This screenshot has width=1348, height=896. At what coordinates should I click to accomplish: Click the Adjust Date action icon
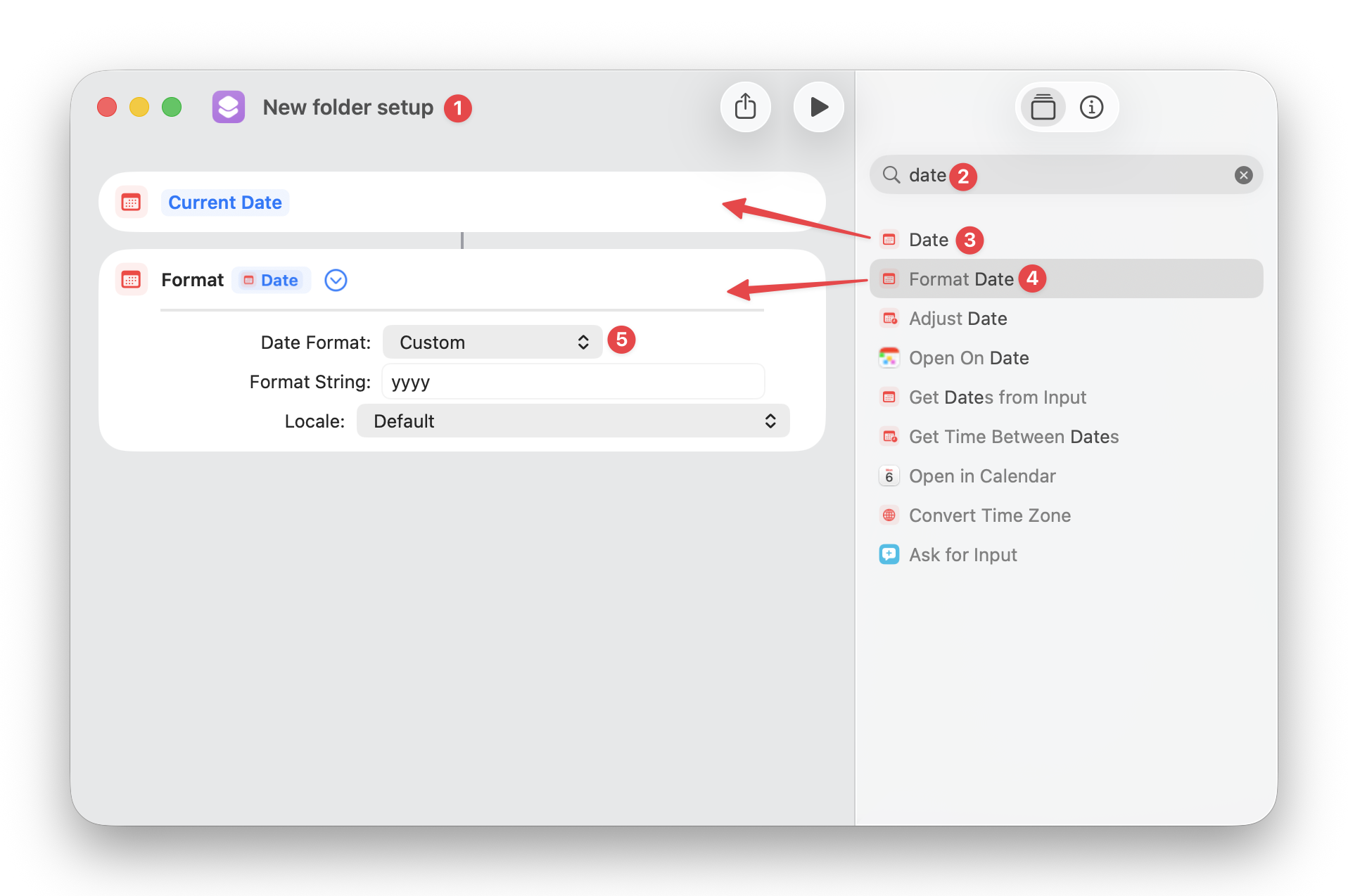(889, 318)
